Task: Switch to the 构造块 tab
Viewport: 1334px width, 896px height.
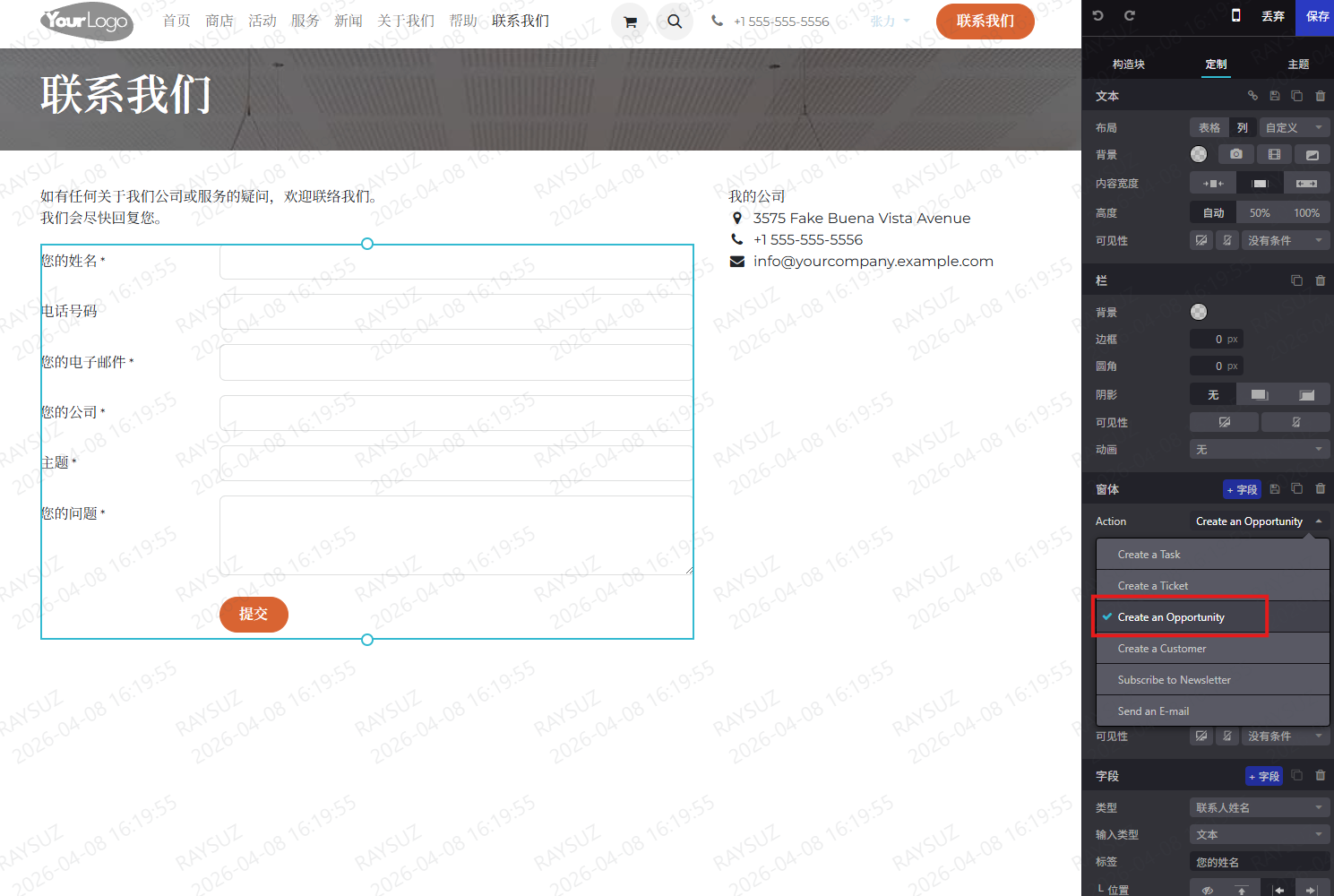Action: tap(1129, 65)
